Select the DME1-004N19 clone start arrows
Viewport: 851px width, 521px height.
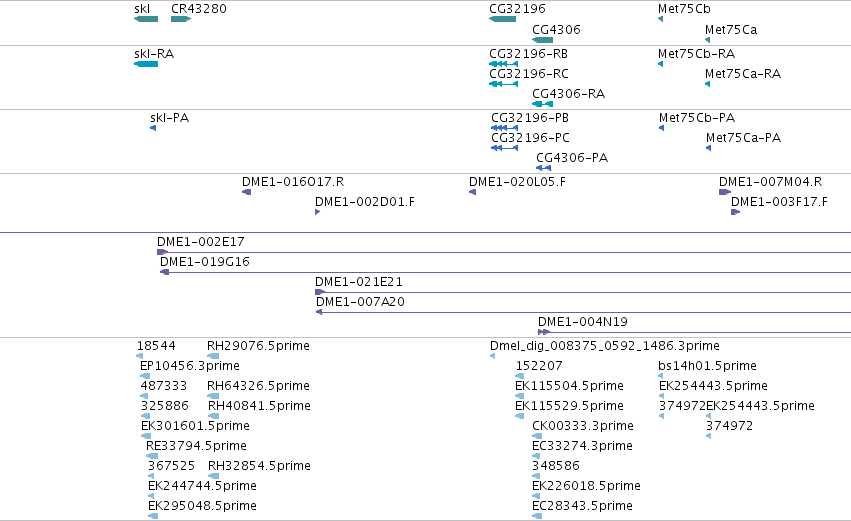click(x=544, y=332)
